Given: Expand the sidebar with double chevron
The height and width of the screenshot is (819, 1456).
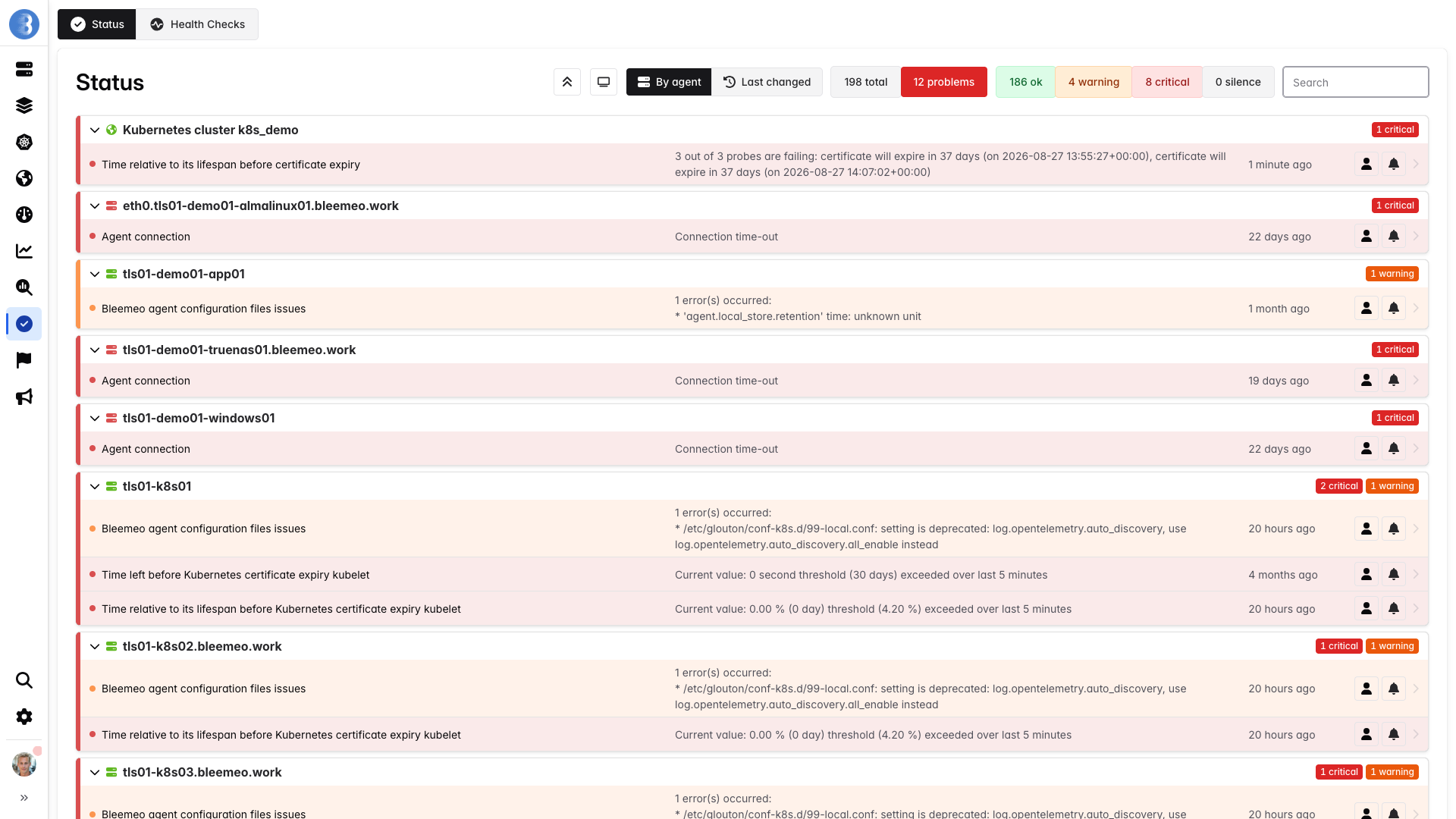Looking at the screenshot, I should pos(24,798).
